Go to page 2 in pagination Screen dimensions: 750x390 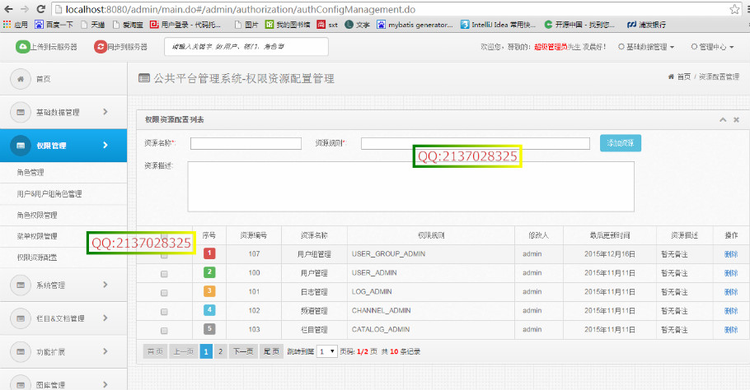[x=221, y=352]
